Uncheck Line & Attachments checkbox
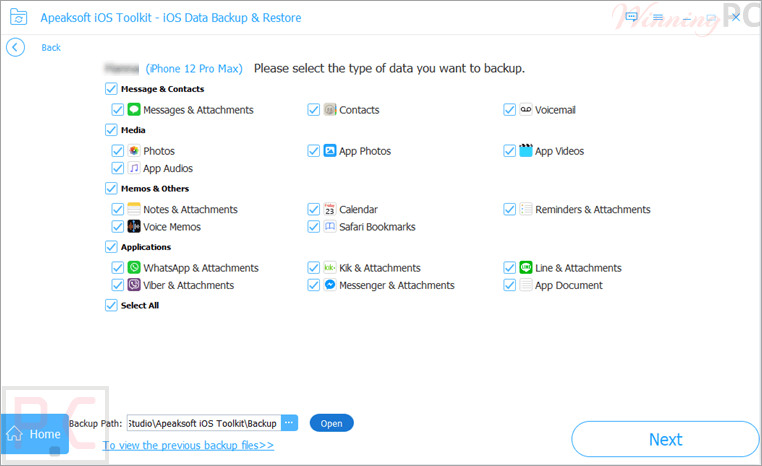Image resolution: width=762 pixels, height=466 pixels. click(x=509, y=268)
